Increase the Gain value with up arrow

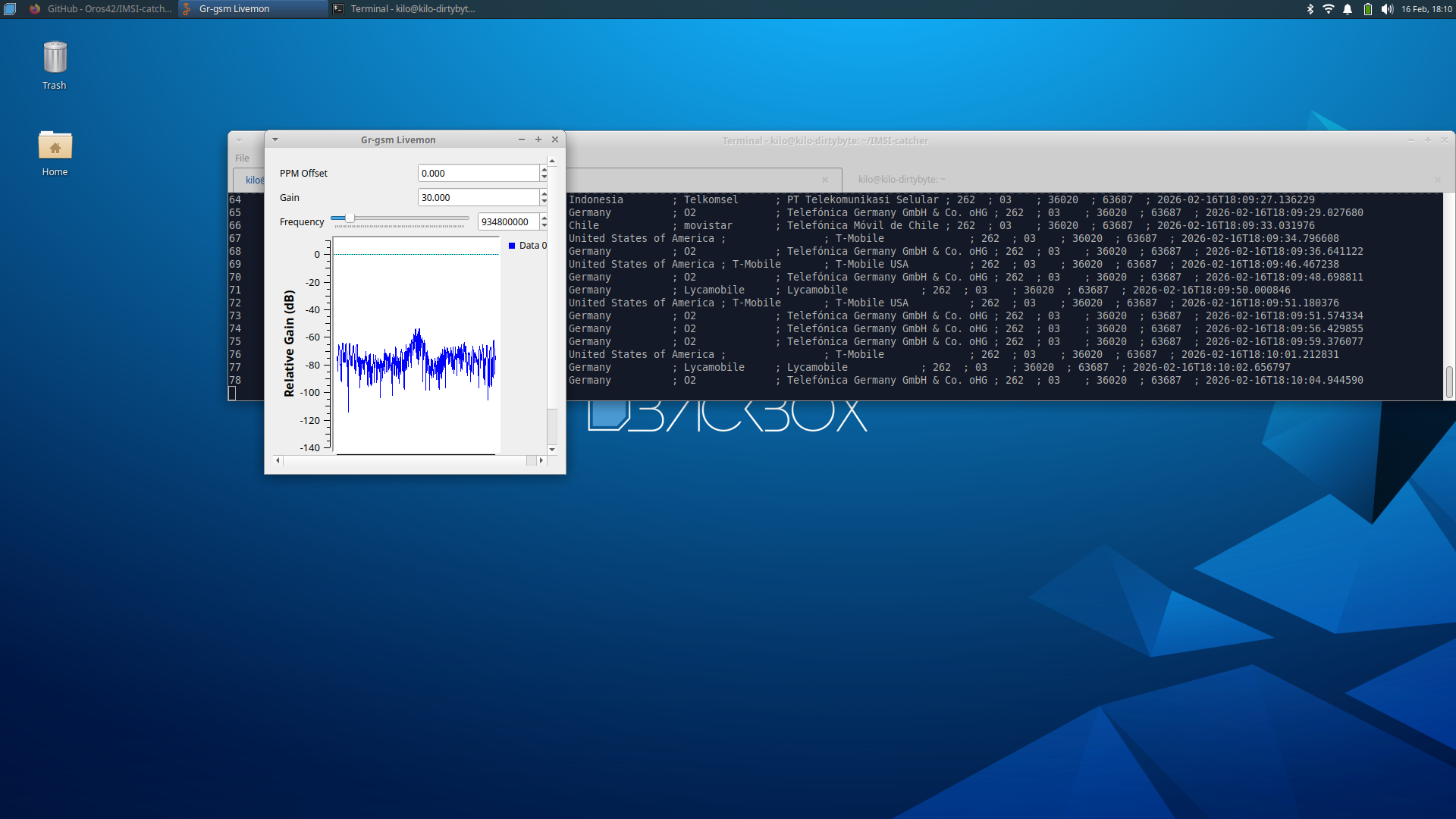click(544, 193)
